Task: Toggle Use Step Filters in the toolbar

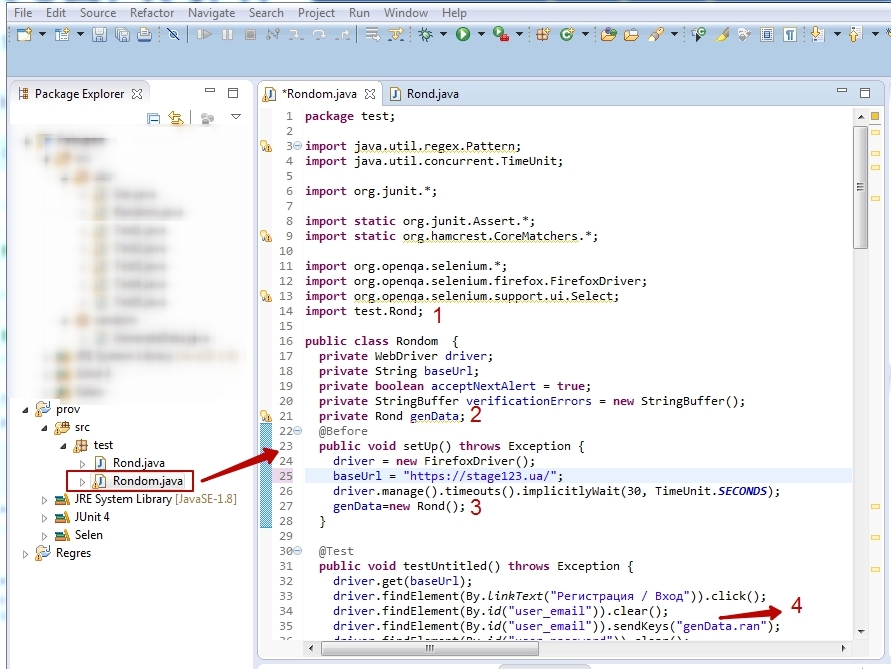Action: [x=395, y=35]
